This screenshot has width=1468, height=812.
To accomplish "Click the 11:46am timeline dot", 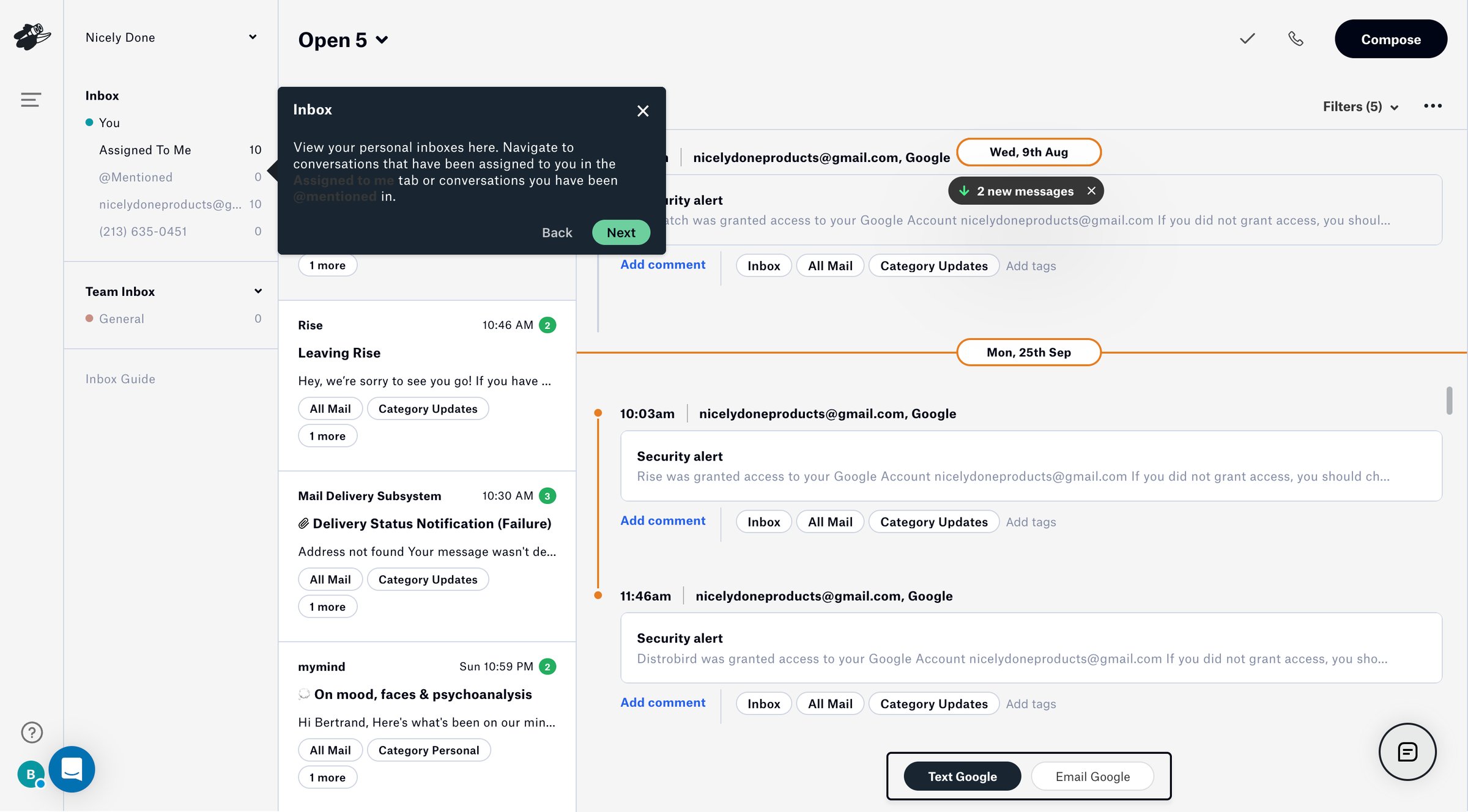I will 598,595.
